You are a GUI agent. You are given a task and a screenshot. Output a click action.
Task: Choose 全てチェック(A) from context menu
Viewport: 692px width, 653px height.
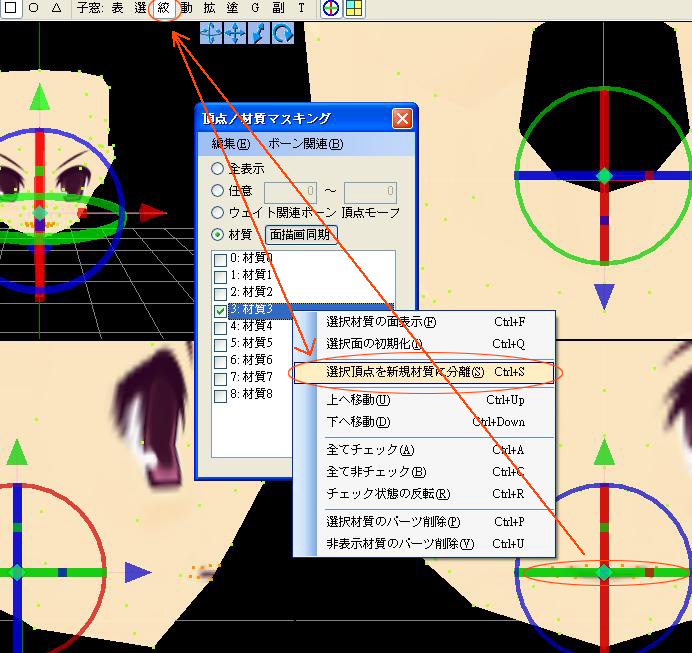tap(424, 450)
